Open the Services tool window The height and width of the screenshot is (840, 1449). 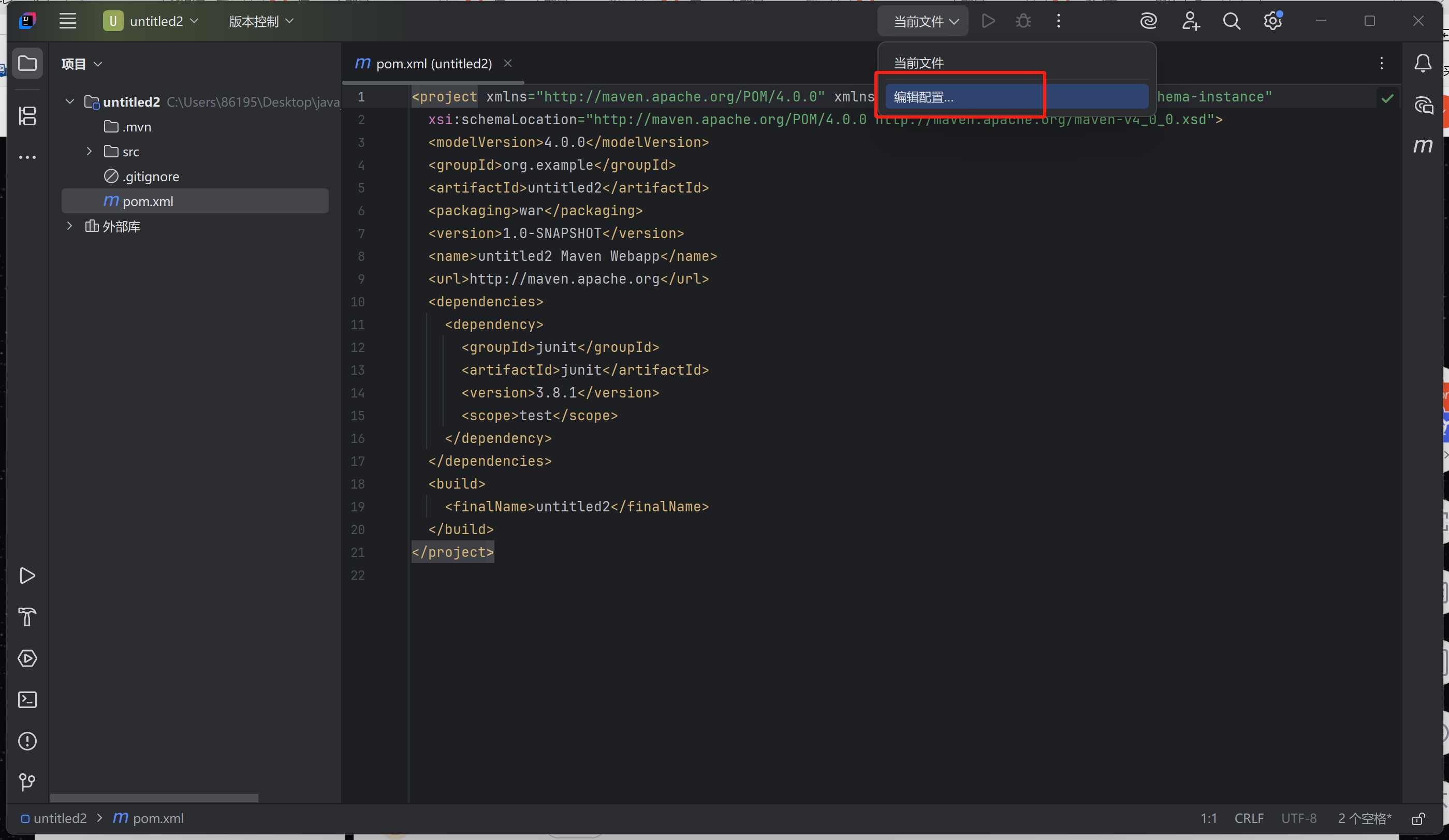[x=27, y=658]
